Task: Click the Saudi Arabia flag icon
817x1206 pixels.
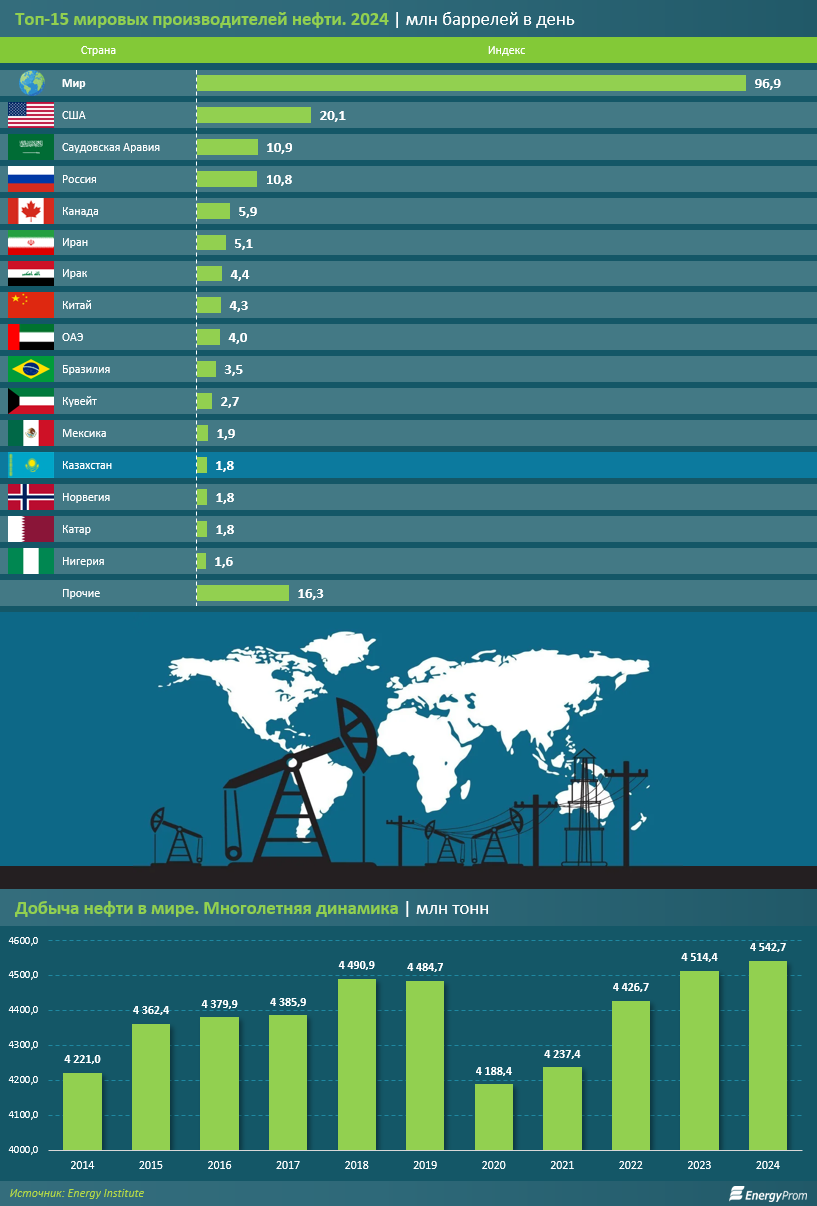Action: [x=31, y=147]
